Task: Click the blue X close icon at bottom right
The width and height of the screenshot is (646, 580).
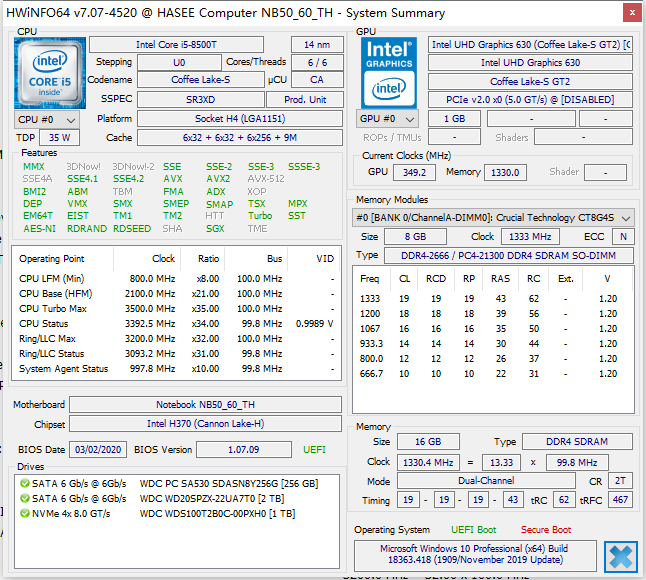Action: [x=620, y=557]
